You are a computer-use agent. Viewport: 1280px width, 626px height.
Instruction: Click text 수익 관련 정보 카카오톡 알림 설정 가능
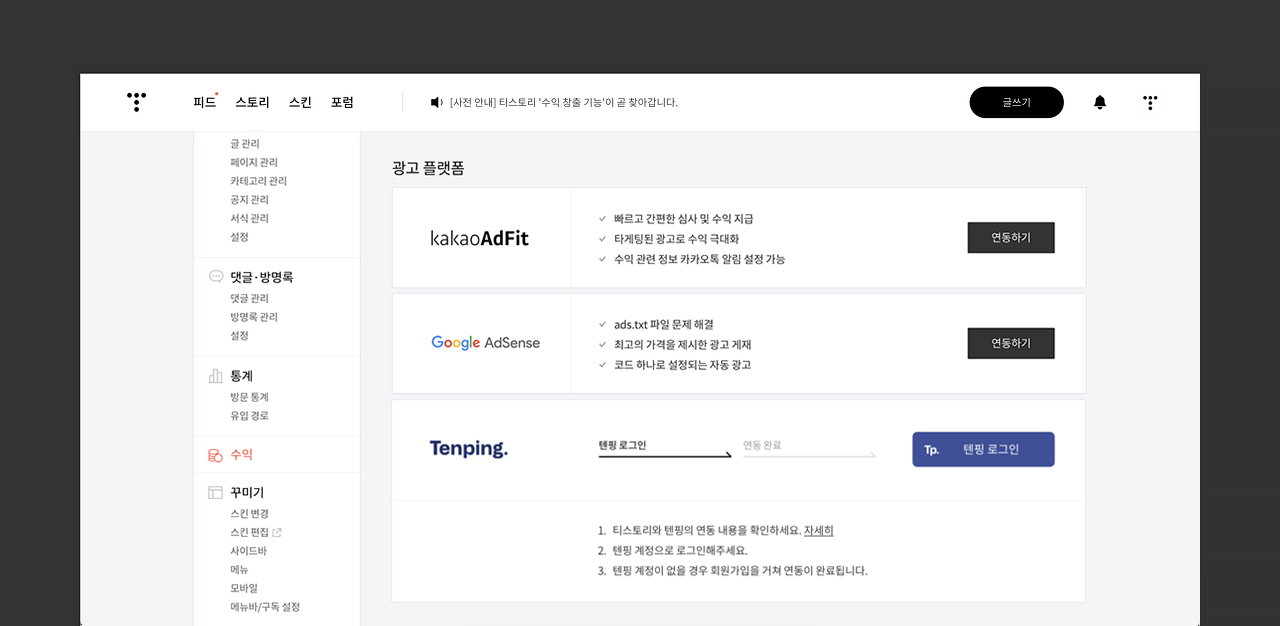tap(700, 259)
